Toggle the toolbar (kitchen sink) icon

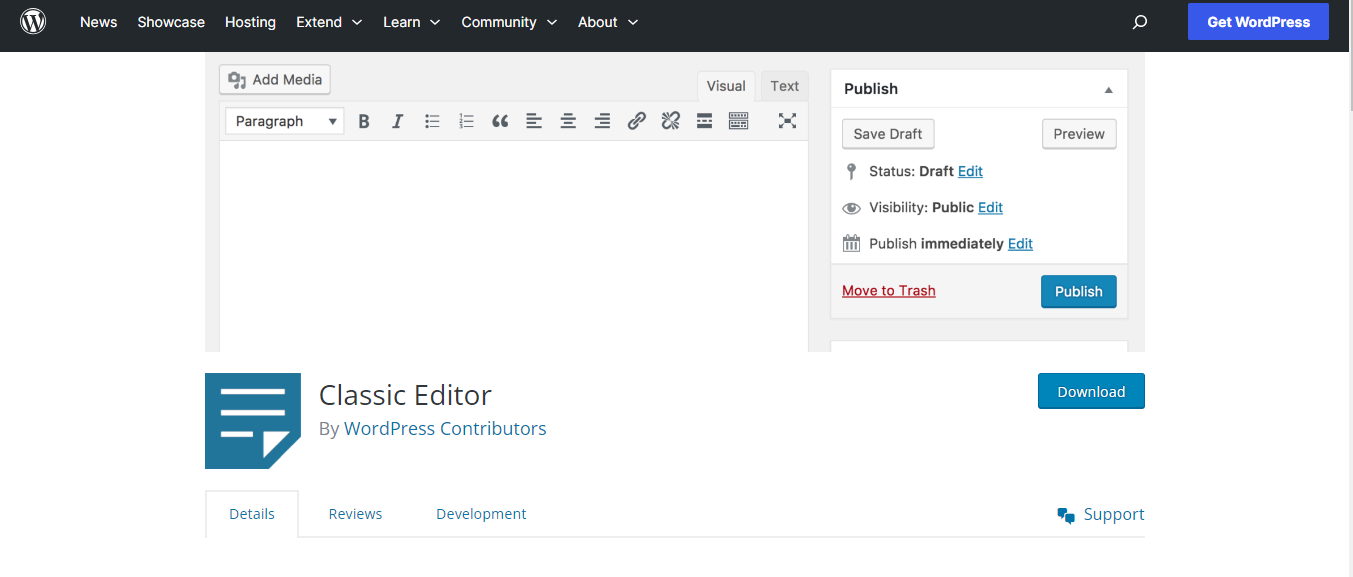(738, 121)
